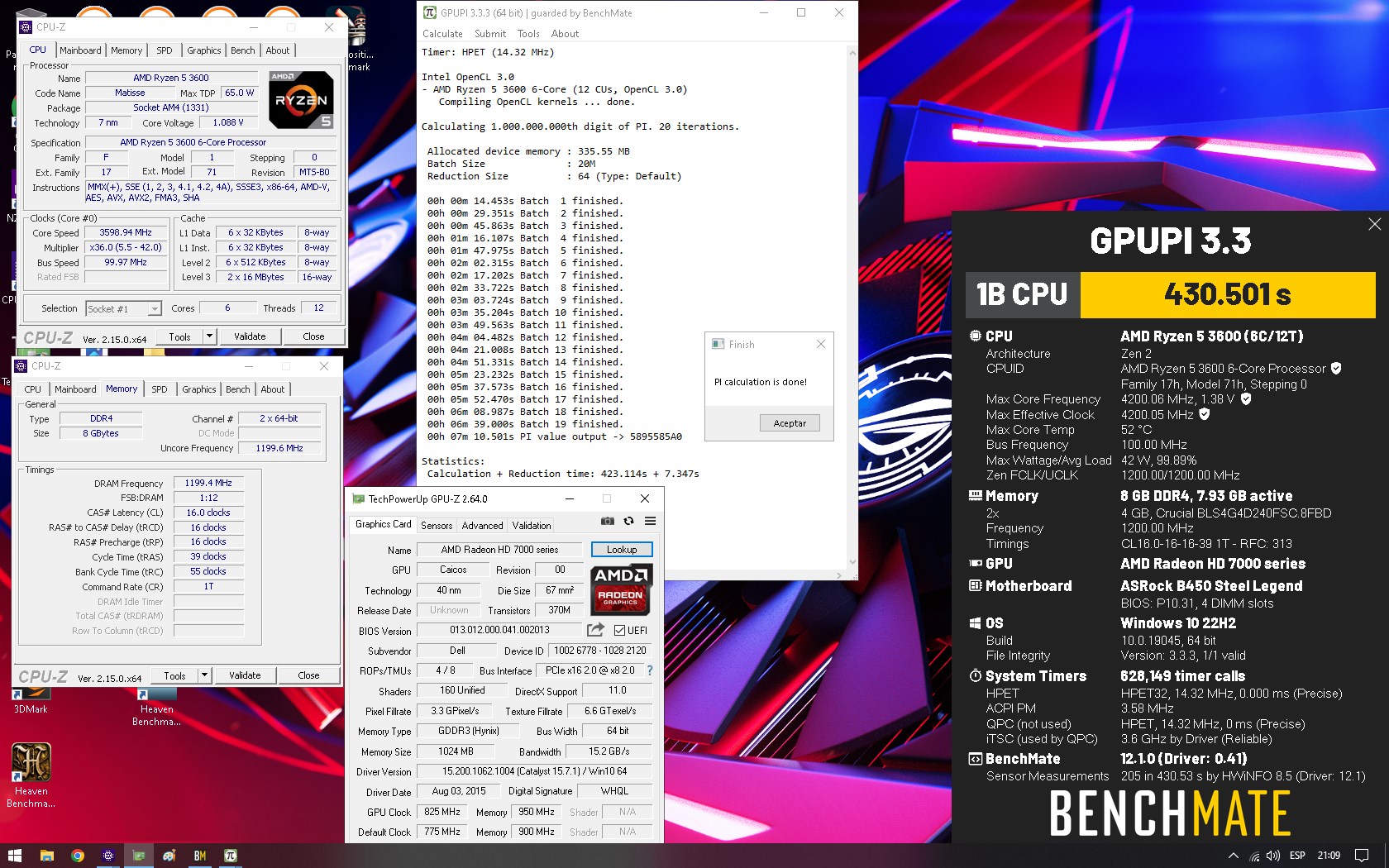Select the About tab in upper CPU-Z window
This screenshot has width=1389, height=868.
coord(278,50)
